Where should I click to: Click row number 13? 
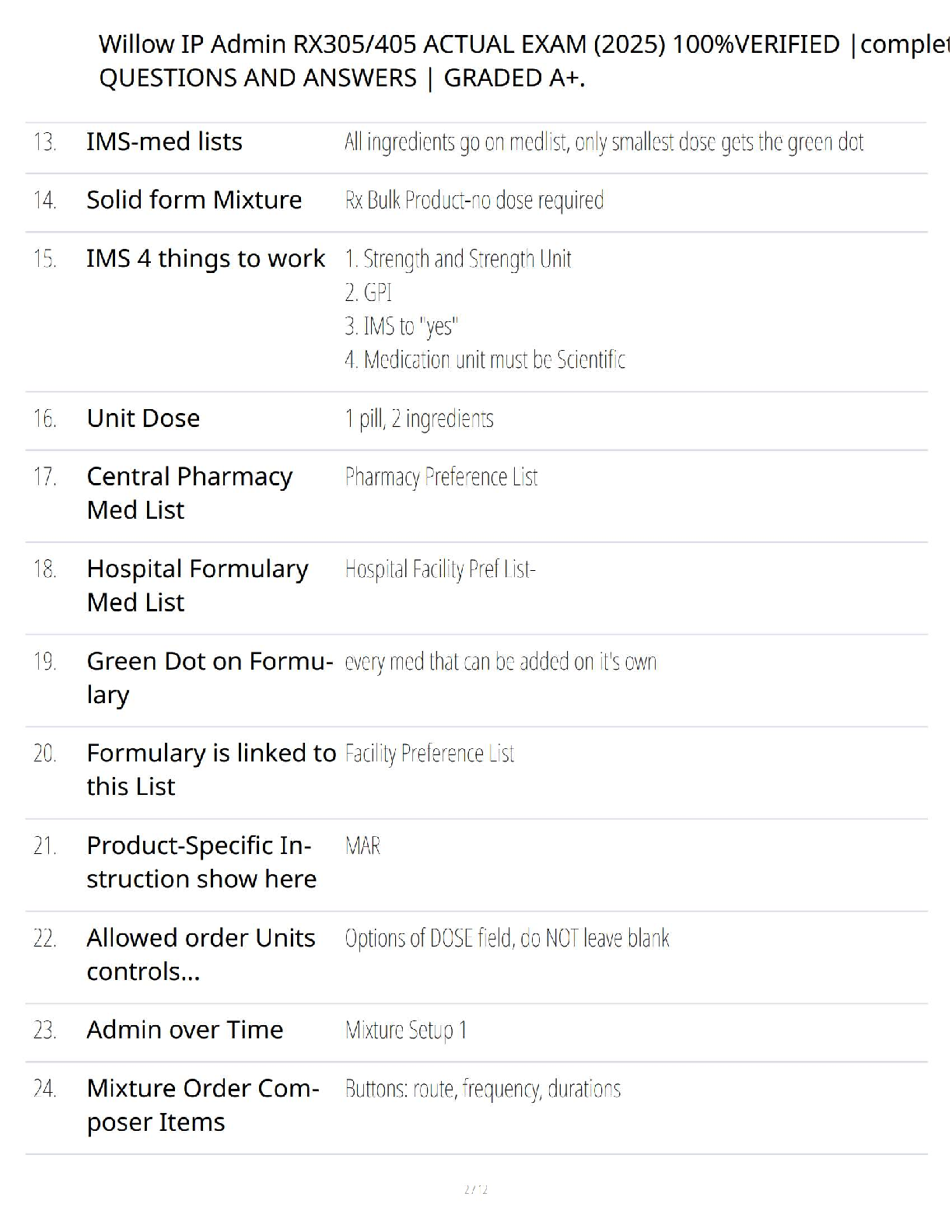[44, 142]
